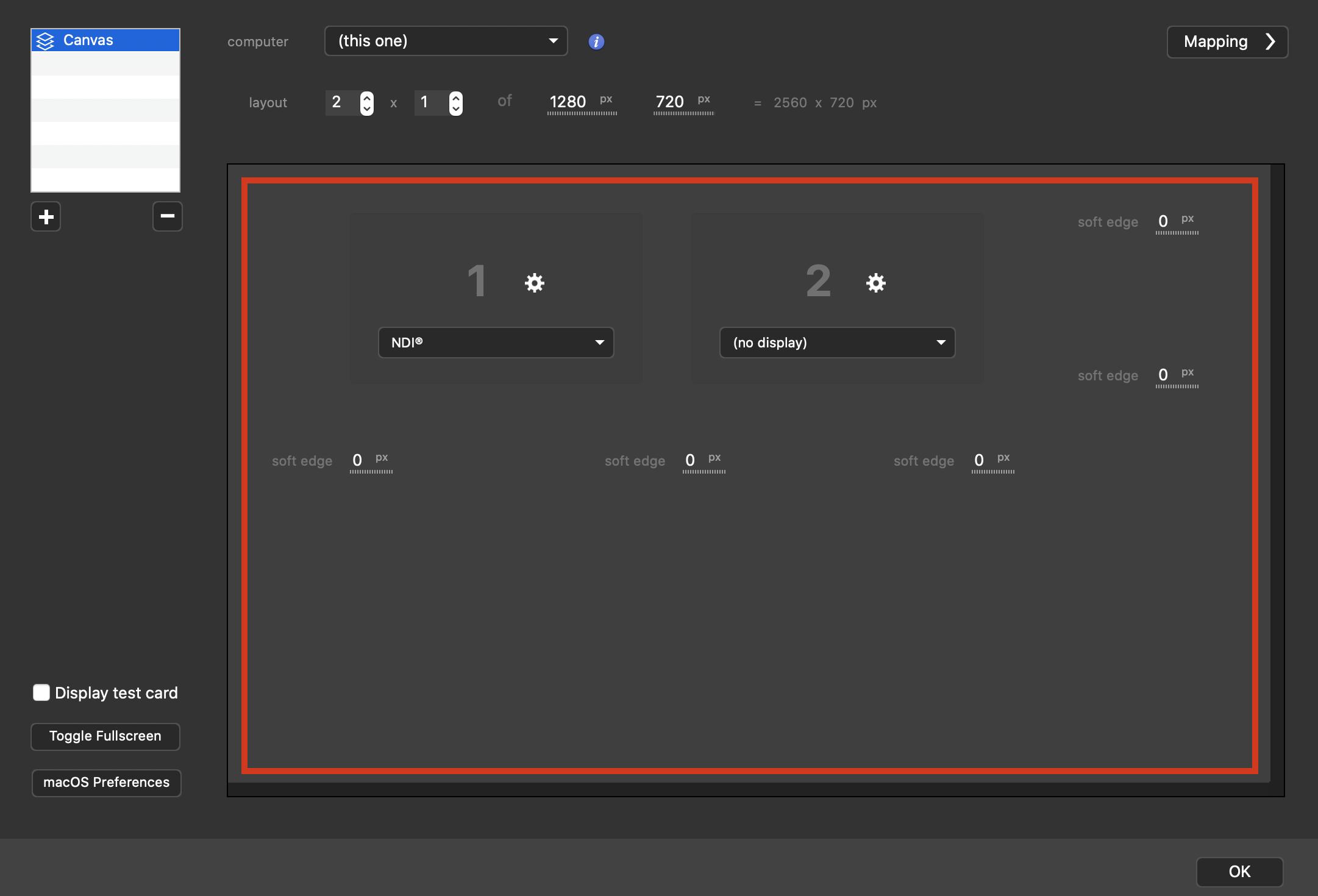Click Toggle Fullscreen button

[105, 736]
